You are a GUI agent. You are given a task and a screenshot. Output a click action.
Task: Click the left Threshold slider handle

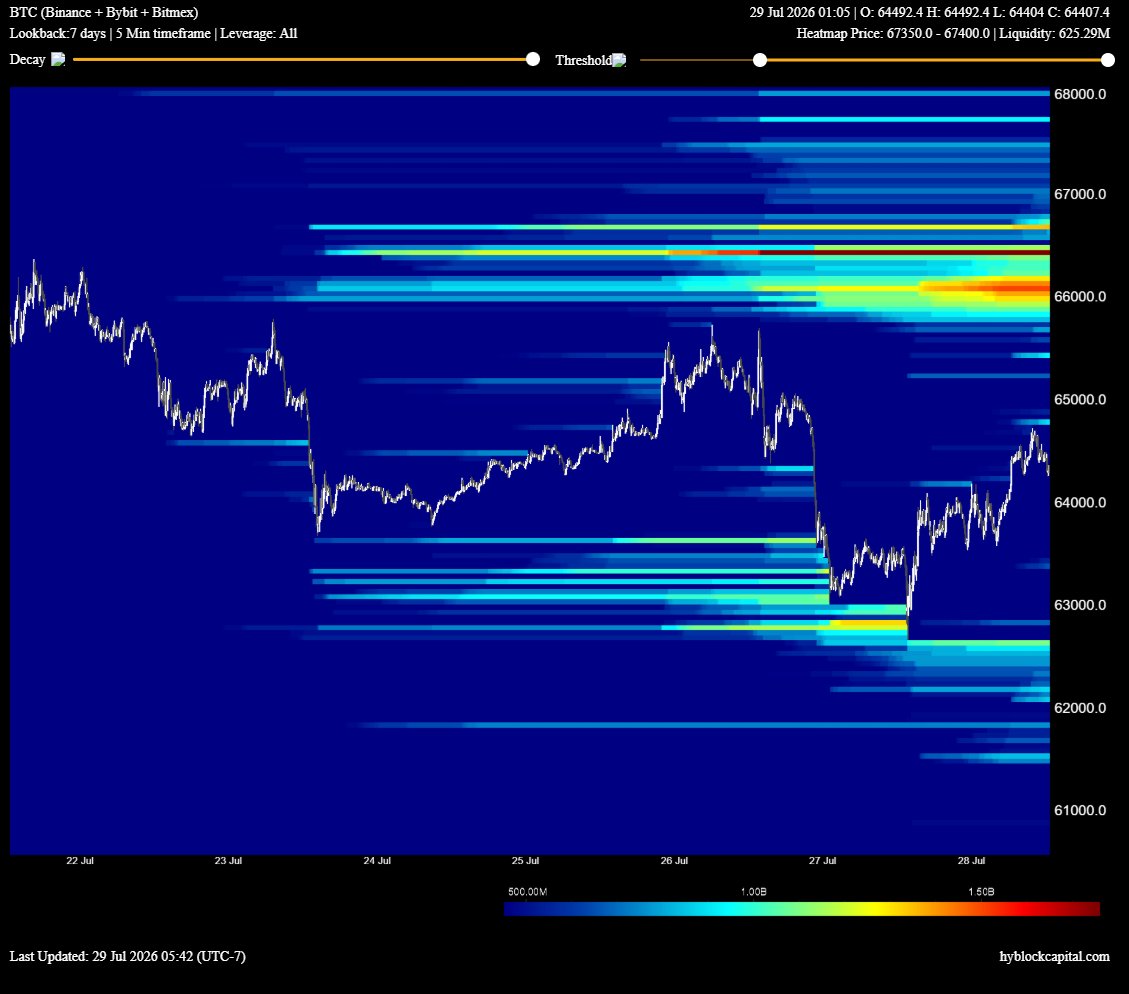coord(760,60)
